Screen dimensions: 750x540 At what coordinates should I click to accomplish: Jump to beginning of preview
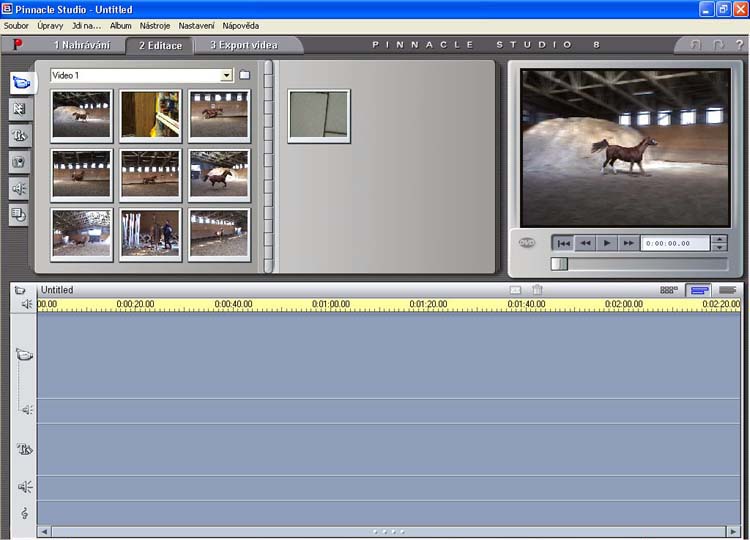(564, 243)
